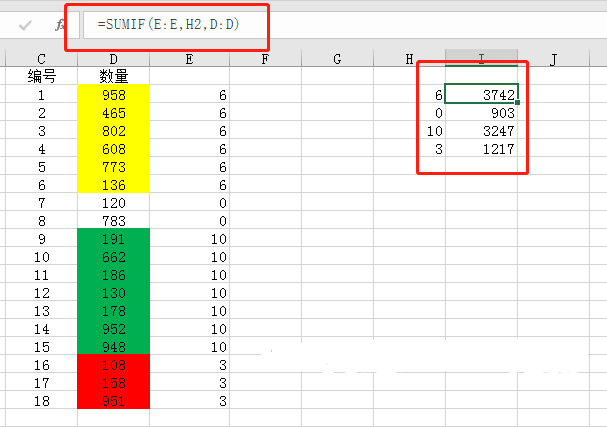This screenshot has height=427, width=607.
Task: Select green cell containing 178
Action: tap(113, 310)
